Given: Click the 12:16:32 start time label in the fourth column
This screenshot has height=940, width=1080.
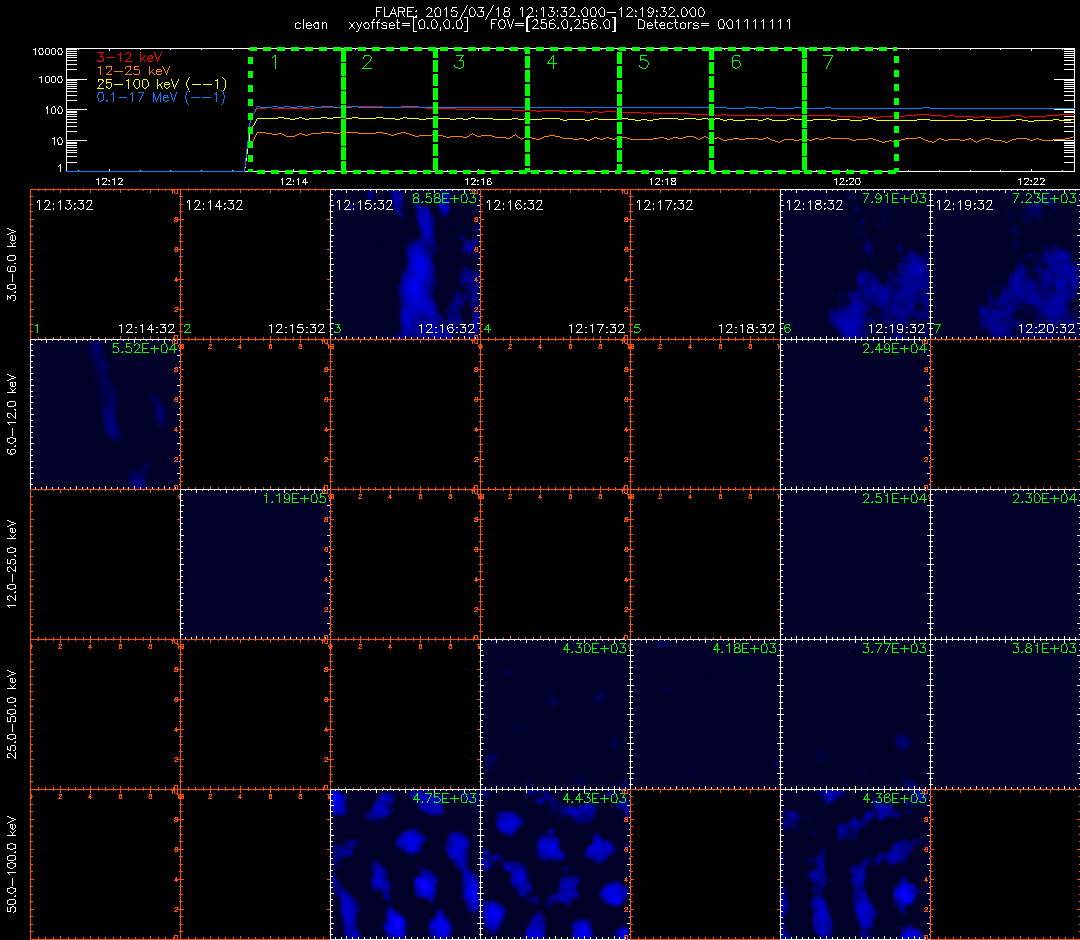Looking at the screenshot, I should pyautogui.click(x=515, y=205).
